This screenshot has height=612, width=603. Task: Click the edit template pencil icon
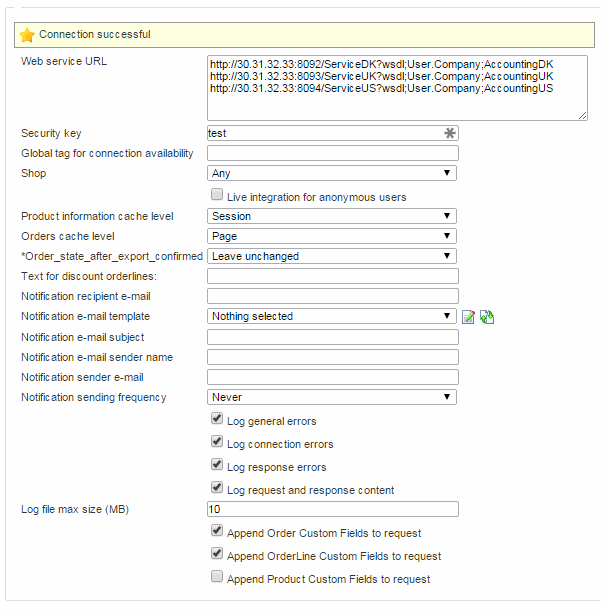tap(468, 317)
